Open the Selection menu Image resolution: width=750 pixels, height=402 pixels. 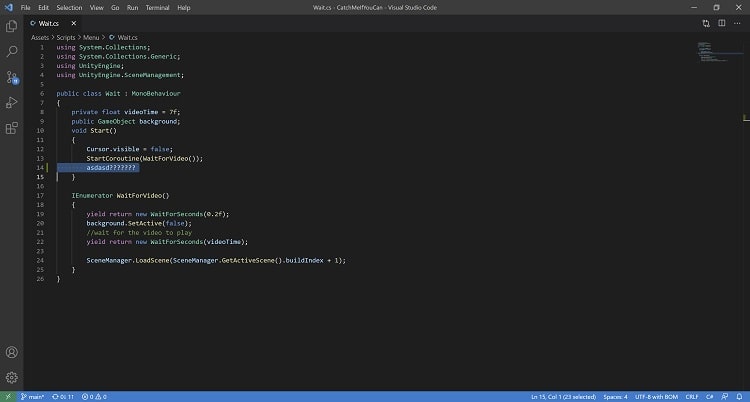(x=69, y=8)
